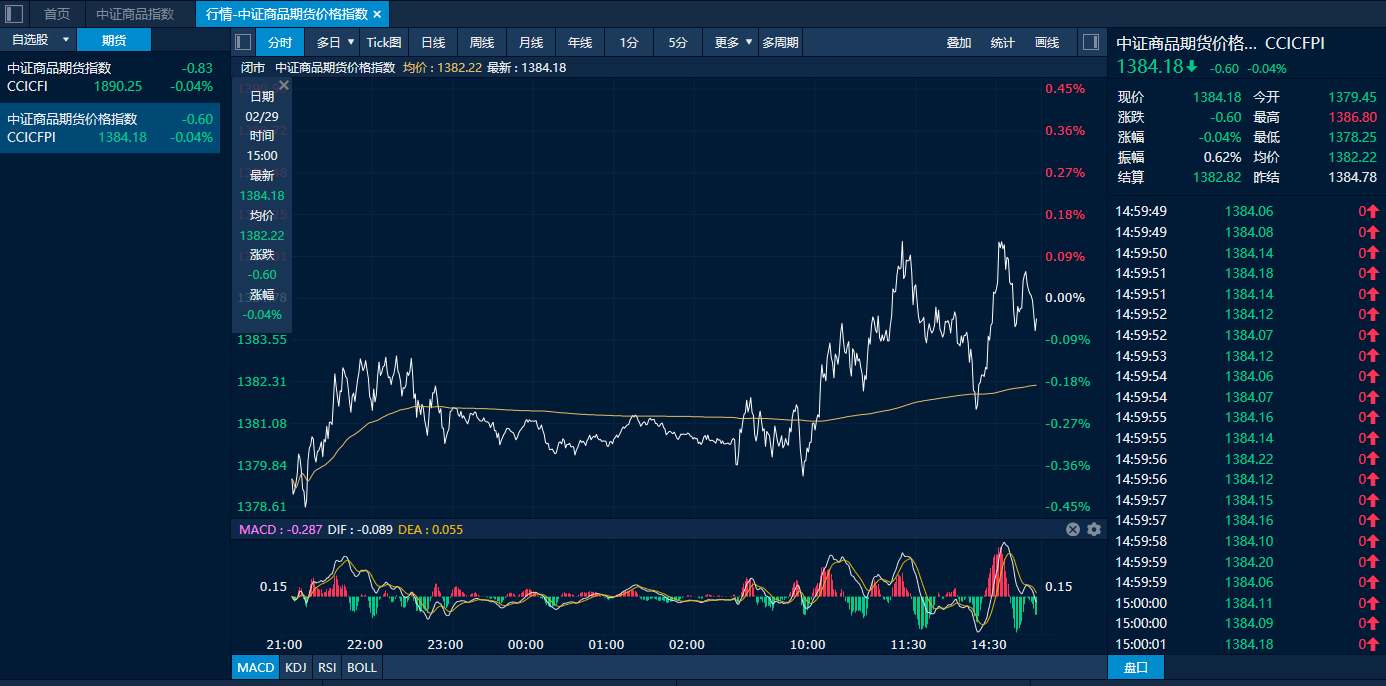1386x686 pixels.
Task: Switch chart to 日线 daily view
Action: [433, 42]
